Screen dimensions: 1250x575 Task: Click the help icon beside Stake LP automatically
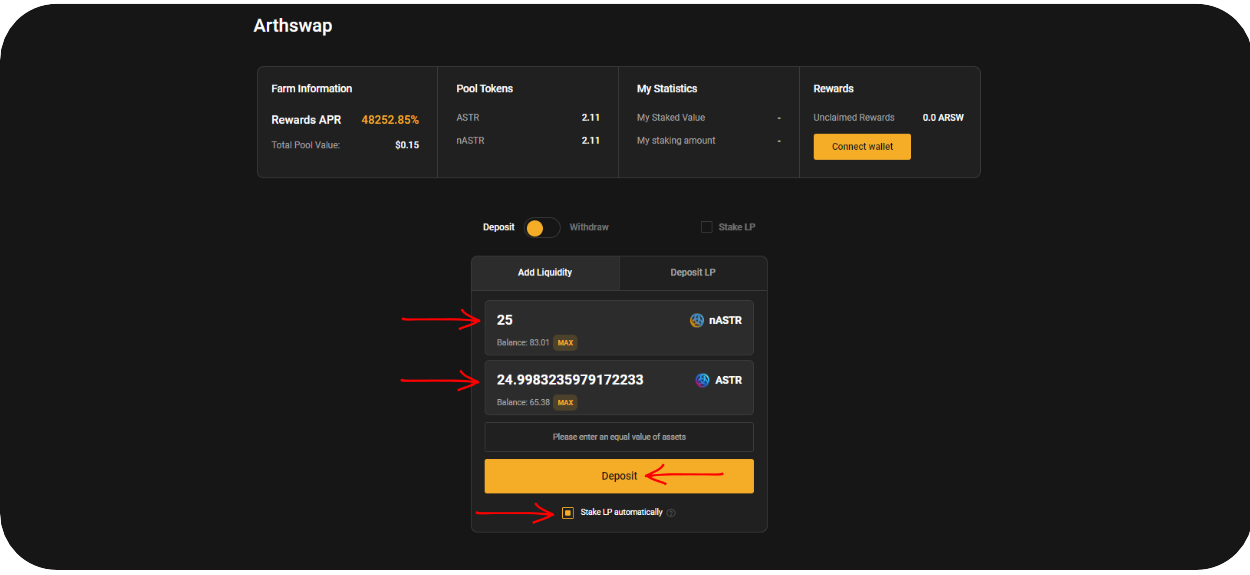(671, 513)
